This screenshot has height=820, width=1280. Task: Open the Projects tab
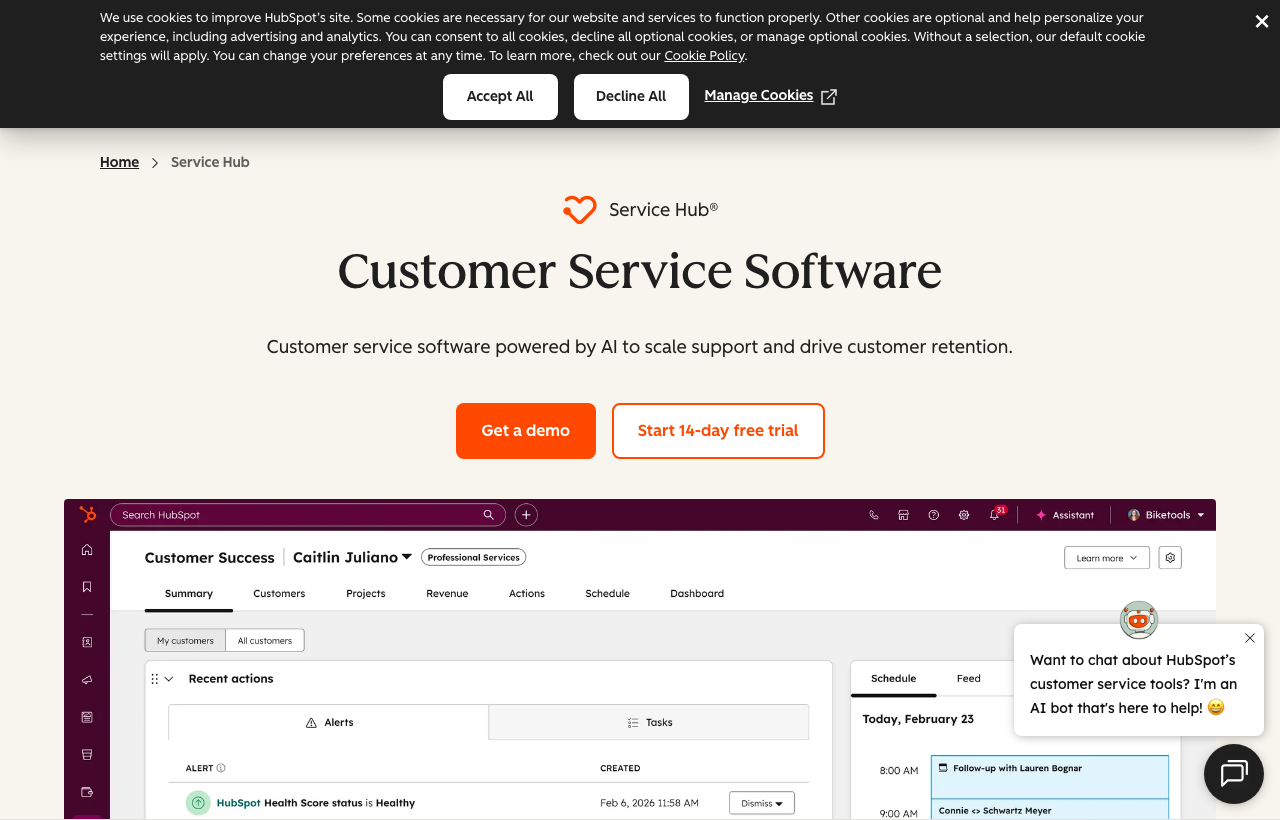(x=366, y=593)
